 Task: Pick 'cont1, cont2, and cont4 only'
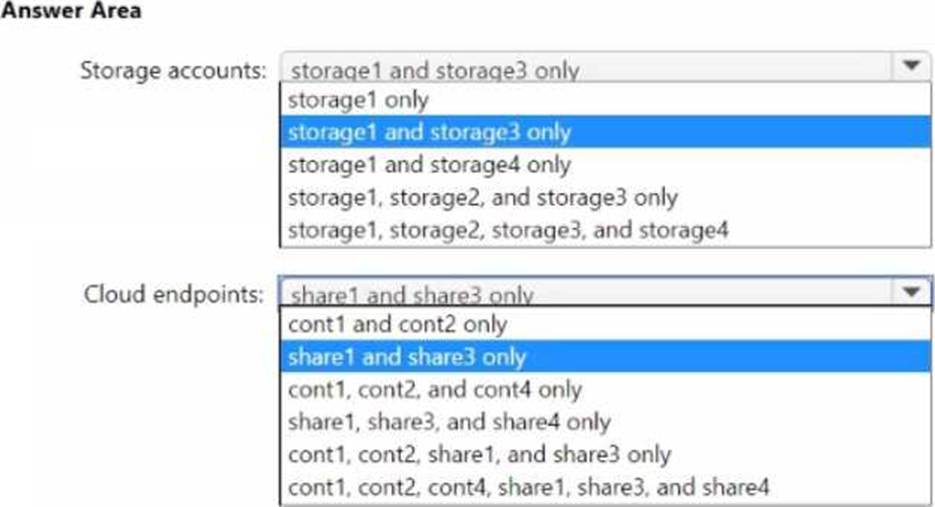434,389
